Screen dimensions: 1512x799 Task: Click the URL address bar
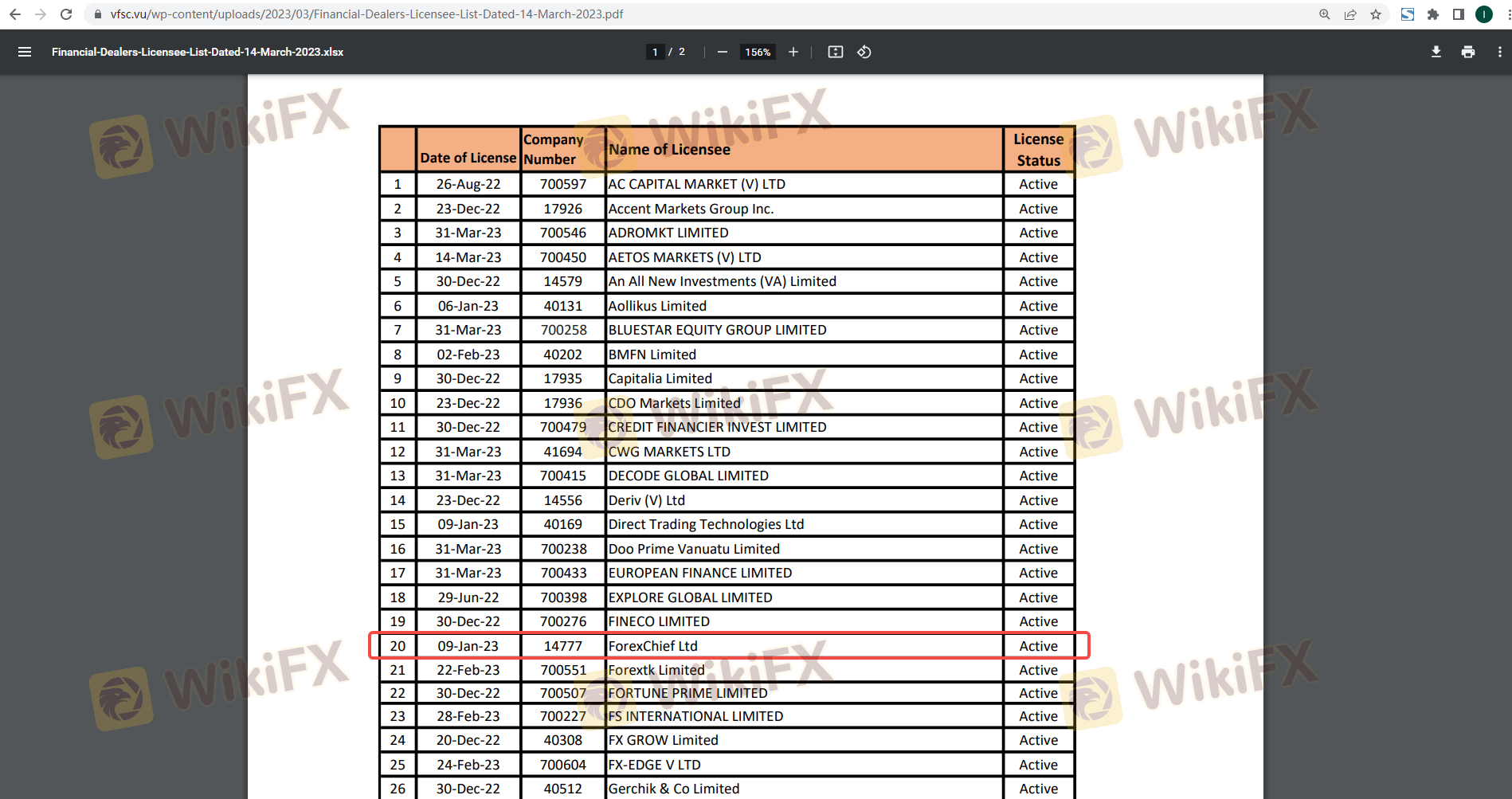[366, 14]
